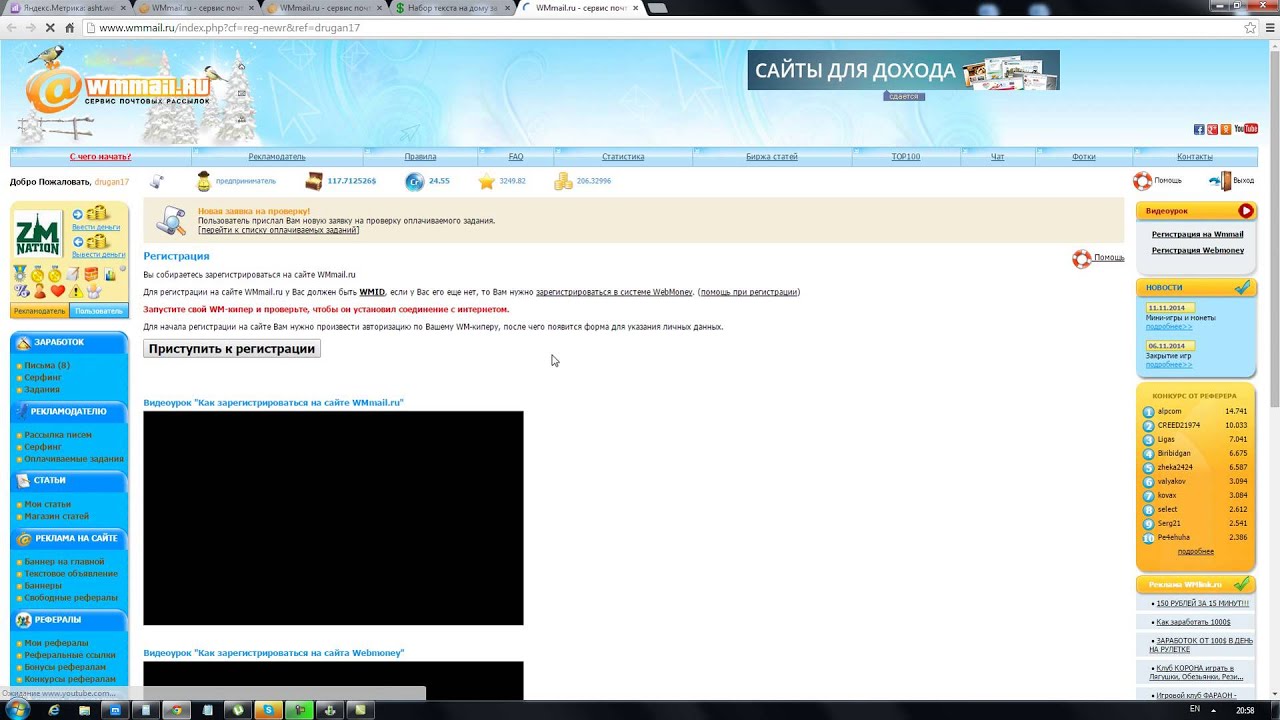
Task: Open the Odnoklassniki social icon
Action: tap(1226, 129)
